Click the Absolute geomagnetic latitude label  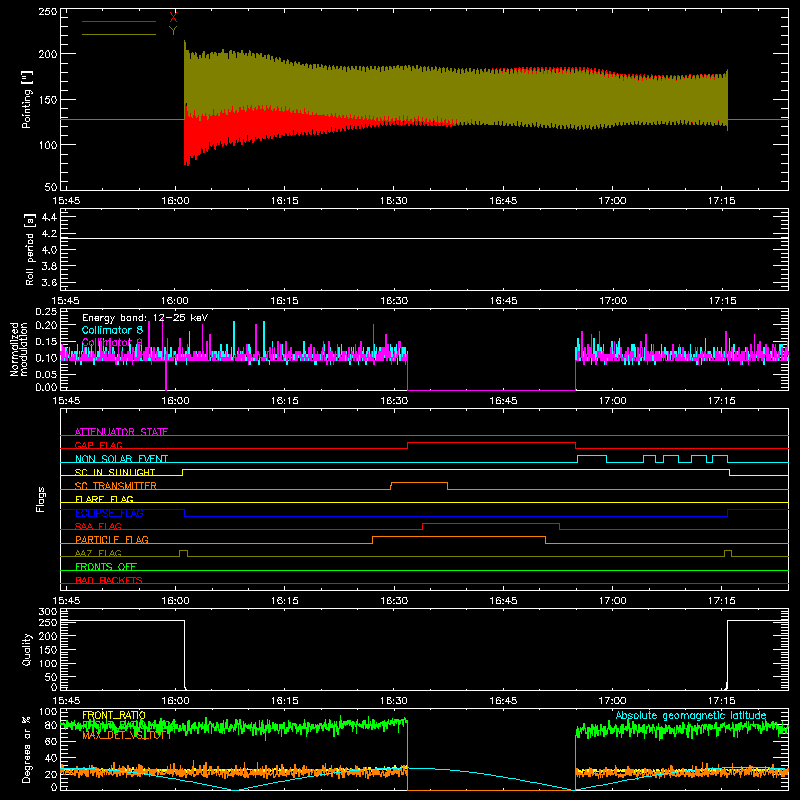[x=691, y=715]
